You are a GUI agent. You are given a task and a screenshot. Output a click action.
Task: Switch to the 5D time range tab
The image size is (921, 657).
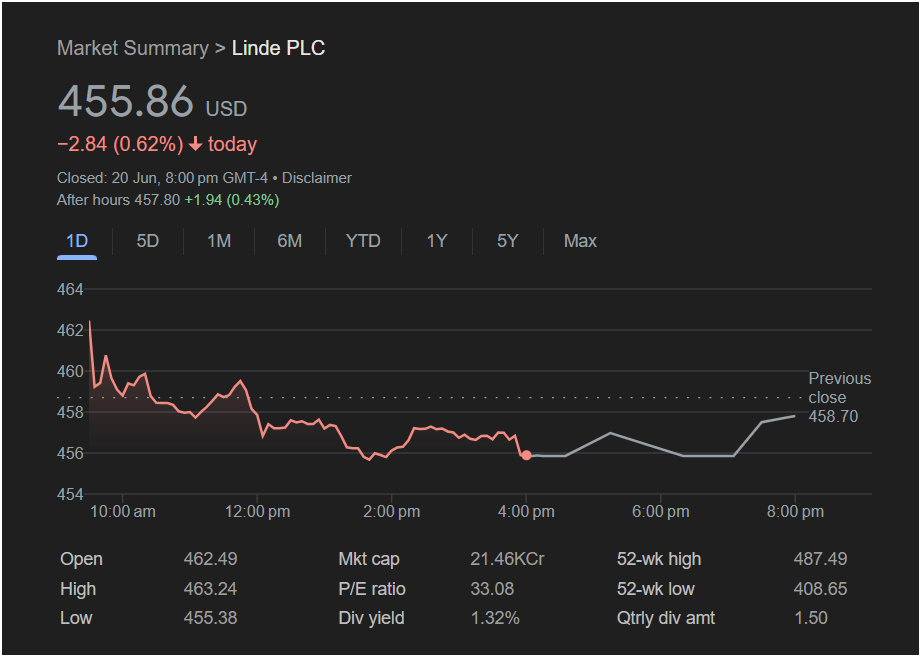point(147,241)
